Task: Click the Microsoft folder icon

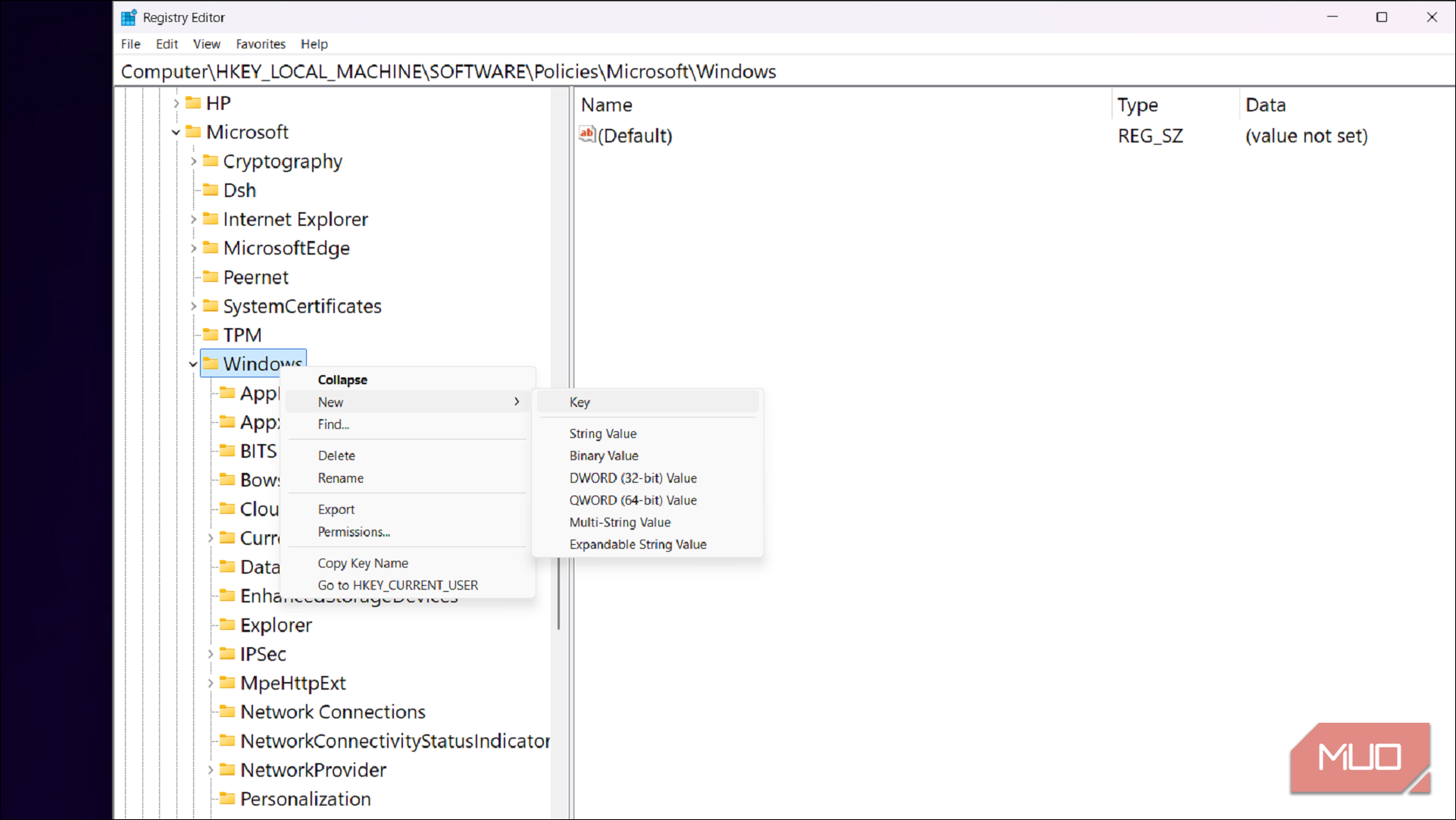Action: [x=193, y=131]
